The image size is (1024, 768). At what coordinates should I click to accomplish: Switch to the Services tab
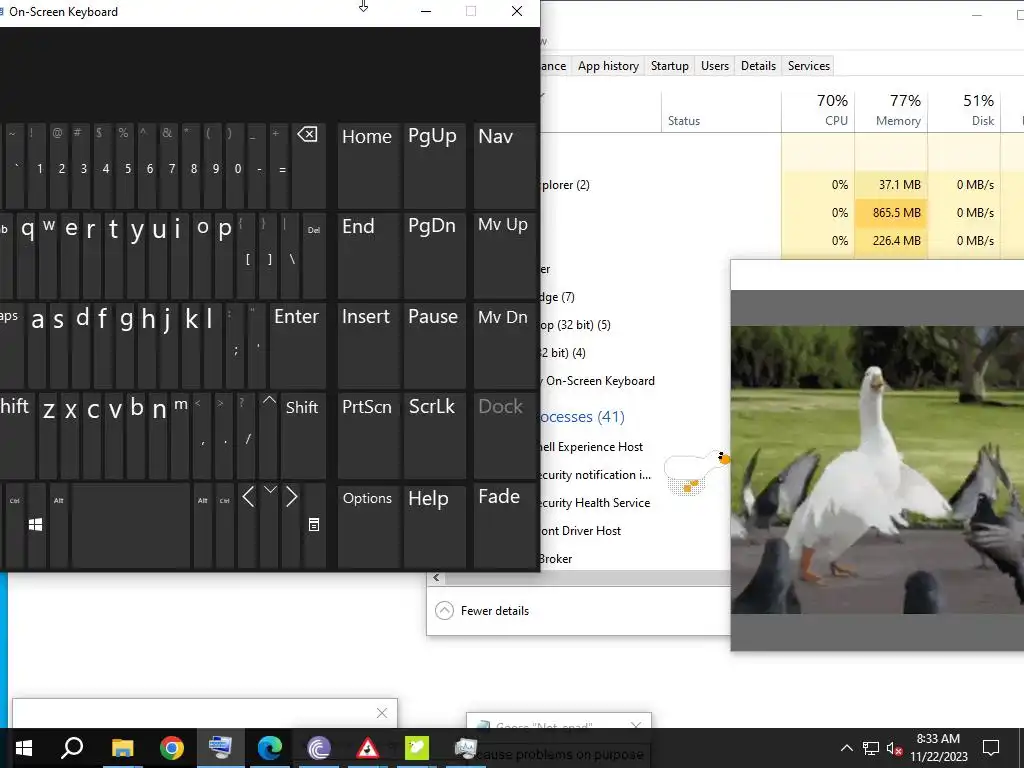point(808,66)
